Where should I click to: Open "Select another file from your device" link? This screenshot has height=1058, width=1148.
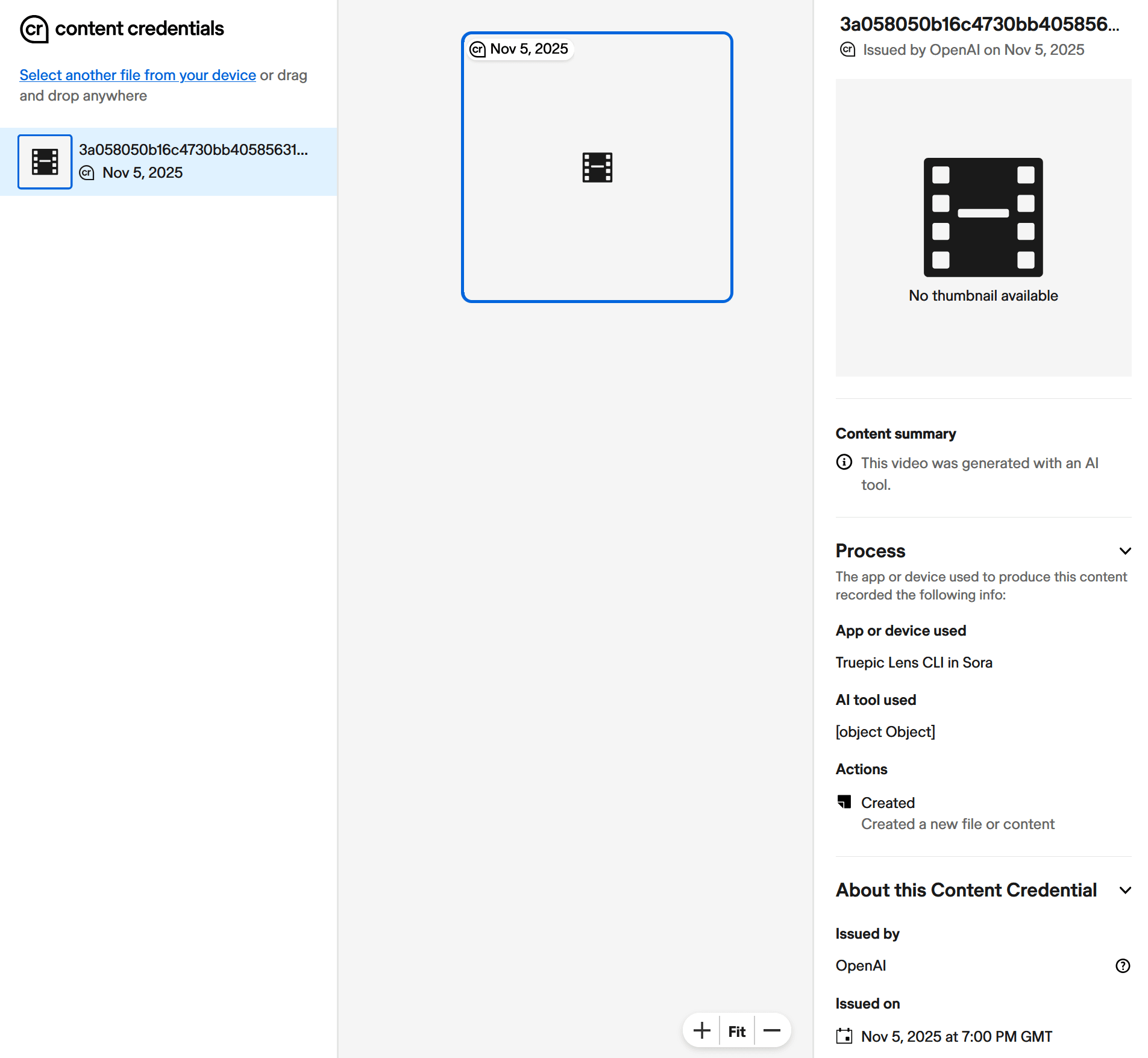[137, 75]
